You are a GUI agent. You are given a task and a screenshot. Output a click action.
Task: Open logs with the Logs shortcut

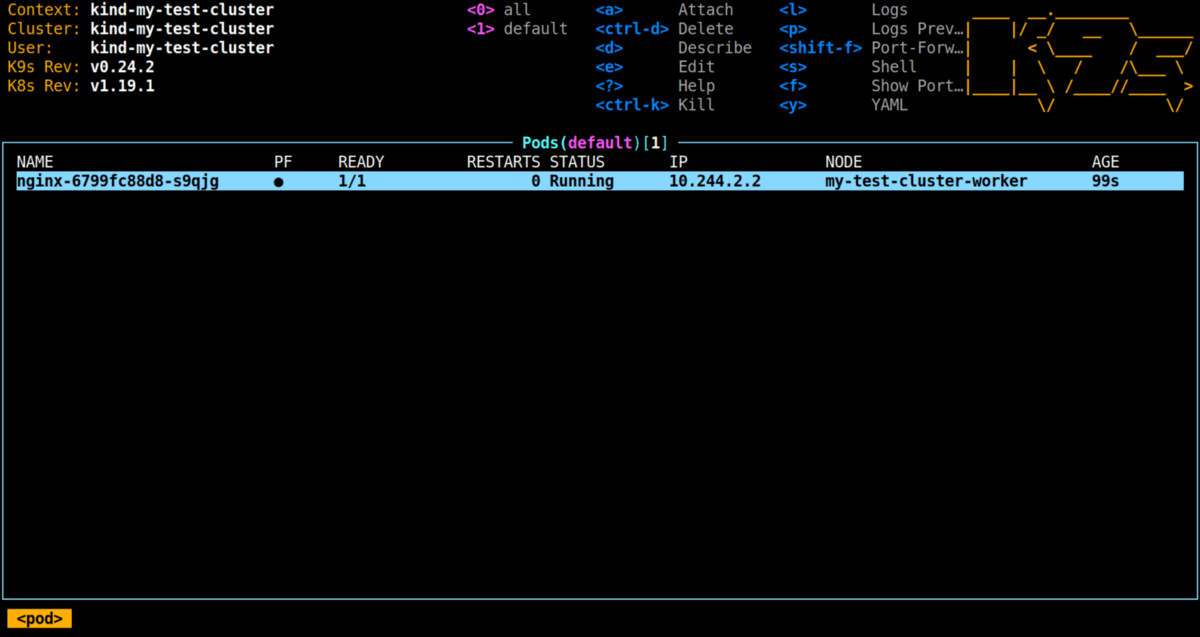889,10
